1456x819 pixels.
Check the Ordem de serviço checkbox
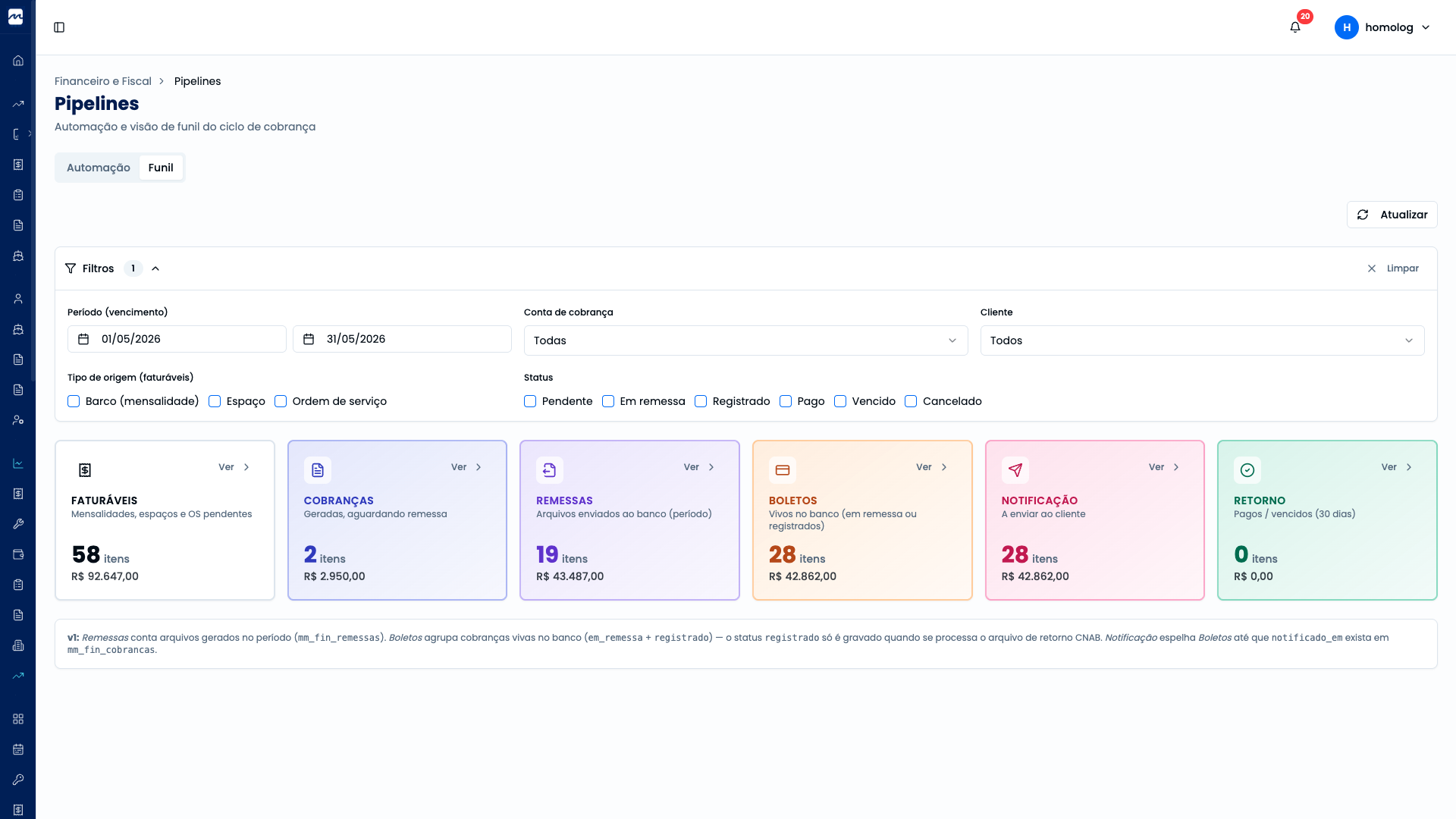[x=281, y=401]
